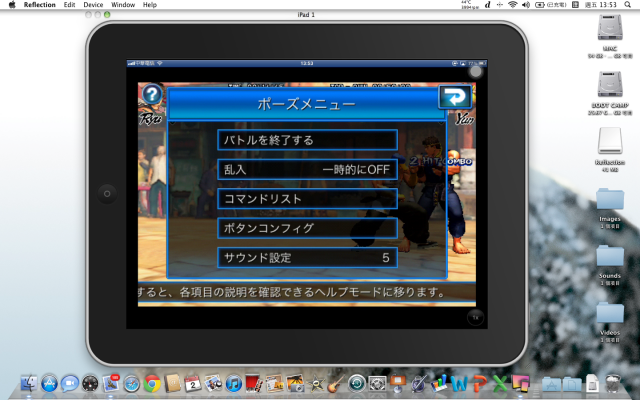This screenshot has width=640, height=400.
Task: Open Microsoft Excel from the Dock
Action: [x=500, y=384]
